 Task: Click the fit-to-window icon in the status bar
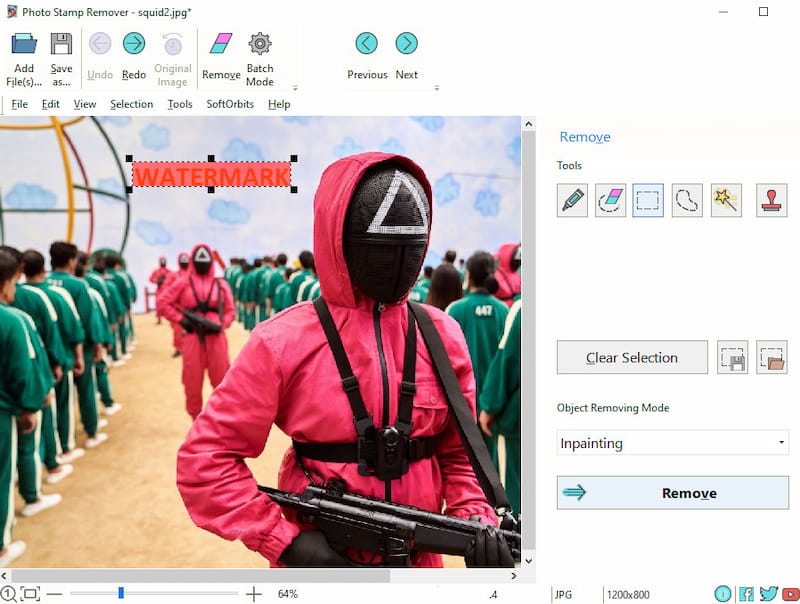point(30,594)
